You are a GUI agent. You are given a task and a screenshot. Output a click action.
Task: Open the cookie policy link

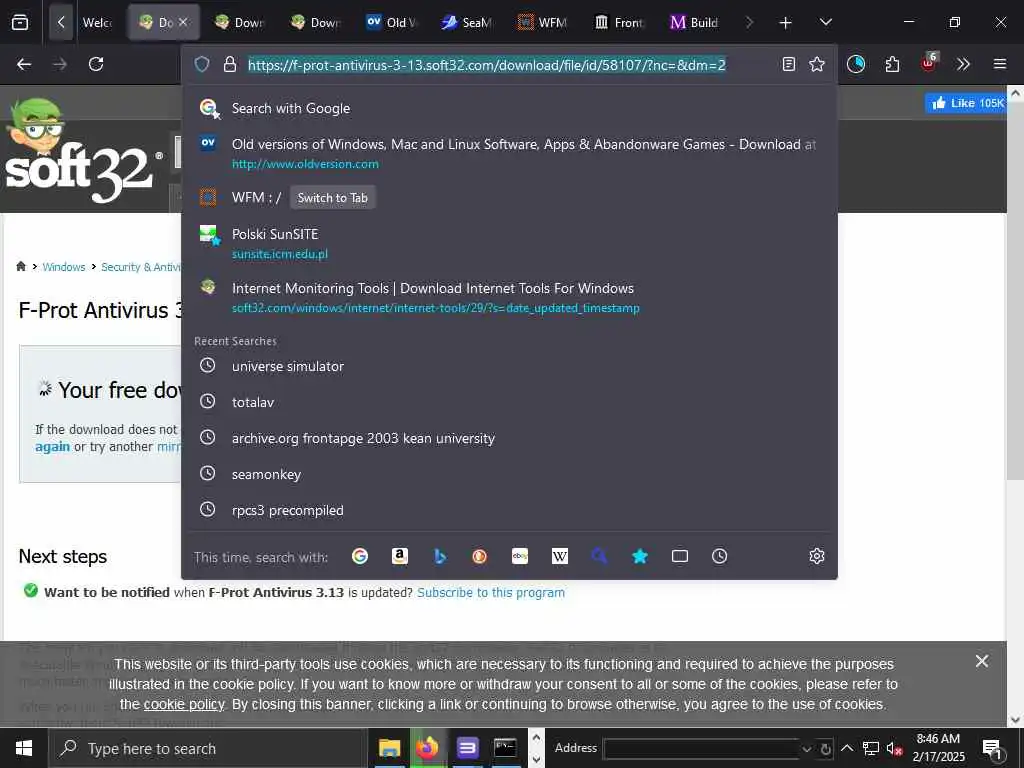[x=184, y=705]
